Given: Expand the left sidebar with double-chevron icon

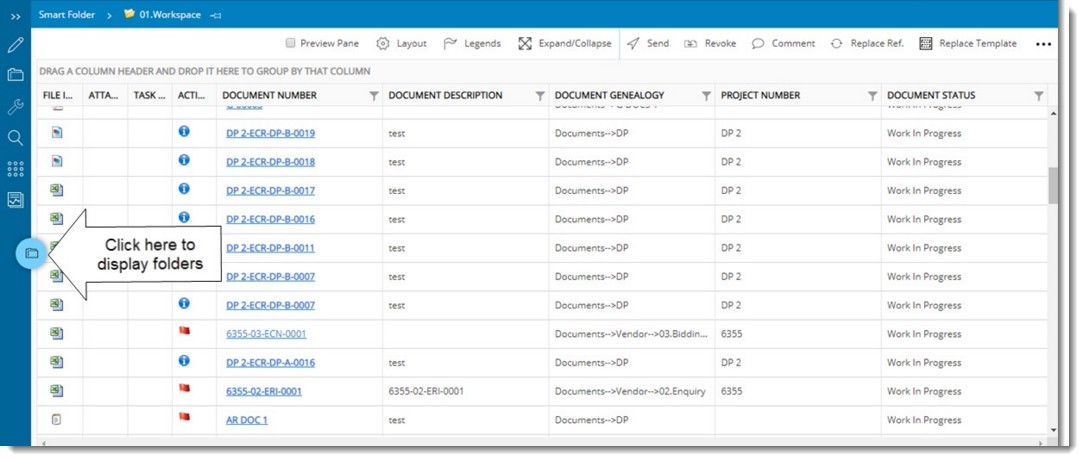Looking at the screenshot, I should [15, 16].
